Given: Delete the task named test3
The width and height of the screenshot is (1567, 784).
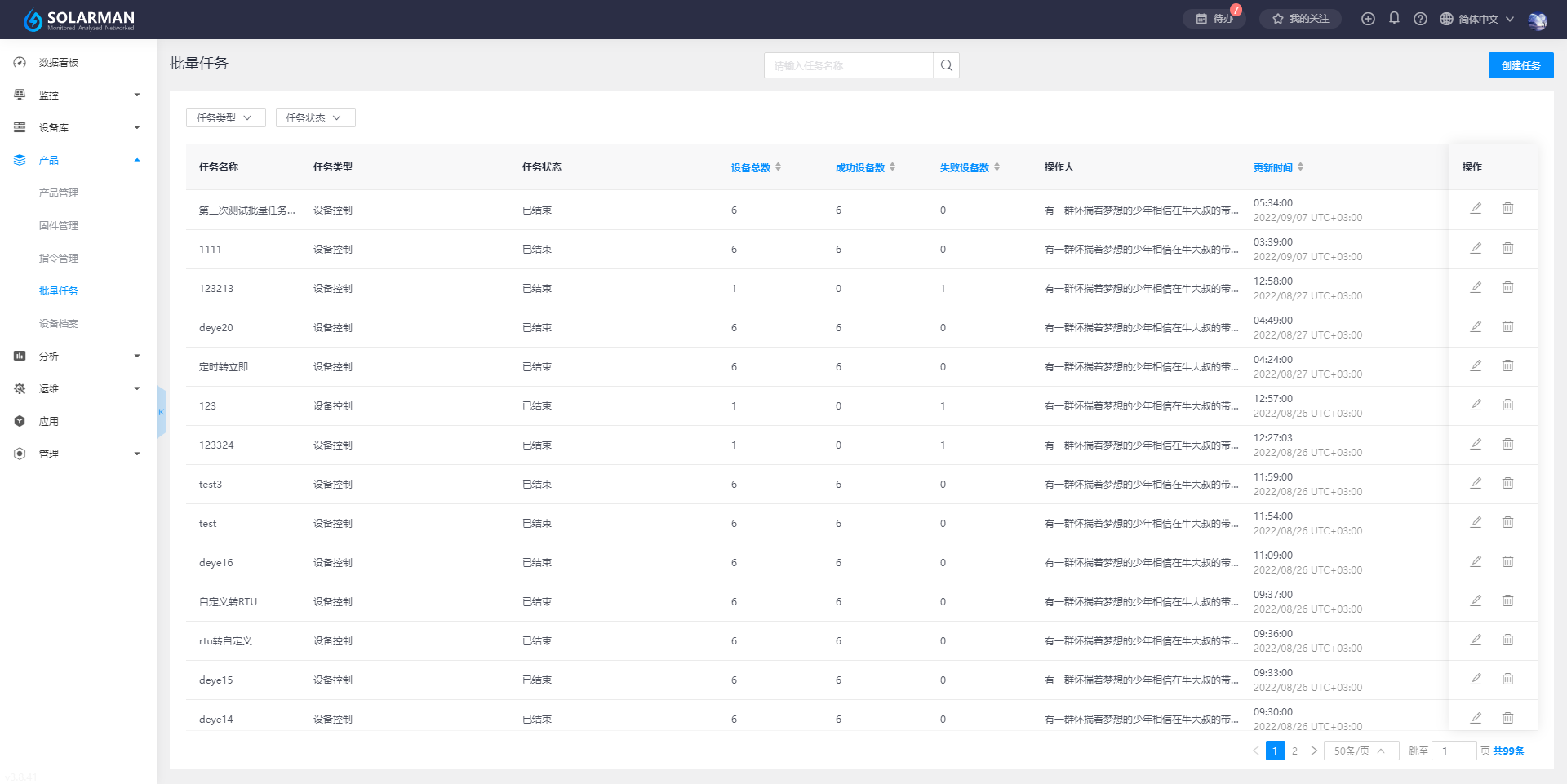Looking at the screenshot, I should [1507, 483].
